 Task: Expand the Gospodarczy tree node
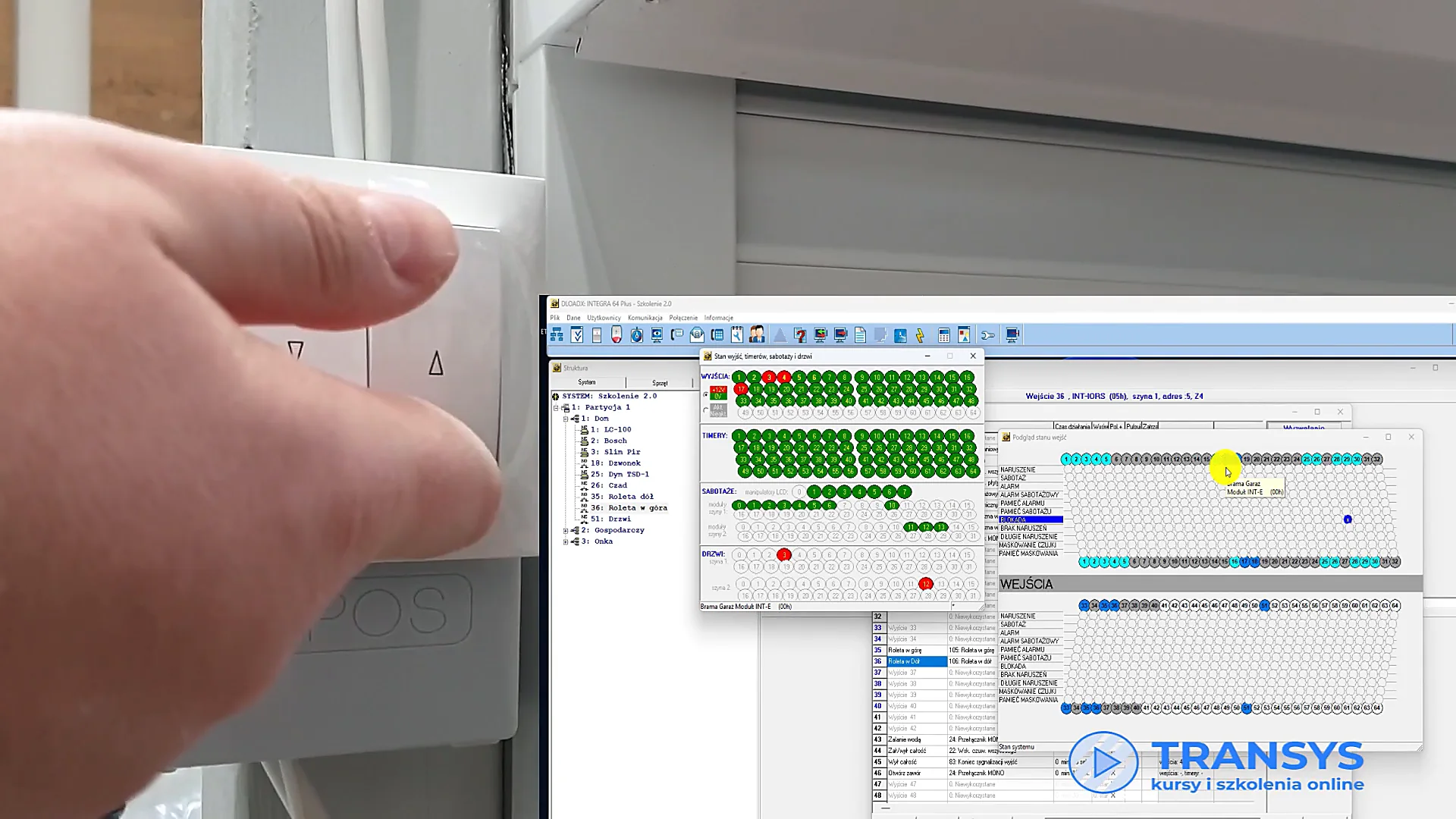click(x=565, y=531)
